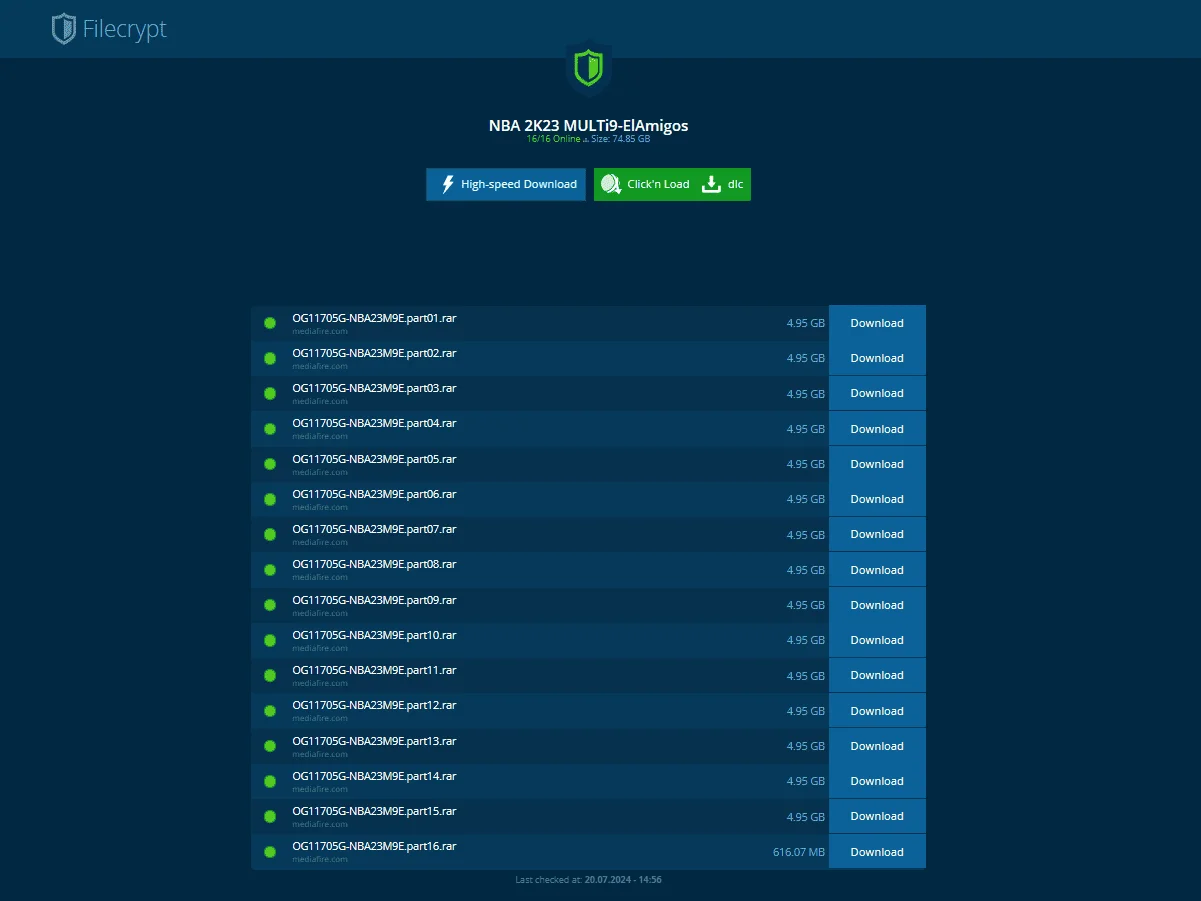
Task: Download OG11705G-NBA23M9E.part14.rar
Action: click(877, 781)
